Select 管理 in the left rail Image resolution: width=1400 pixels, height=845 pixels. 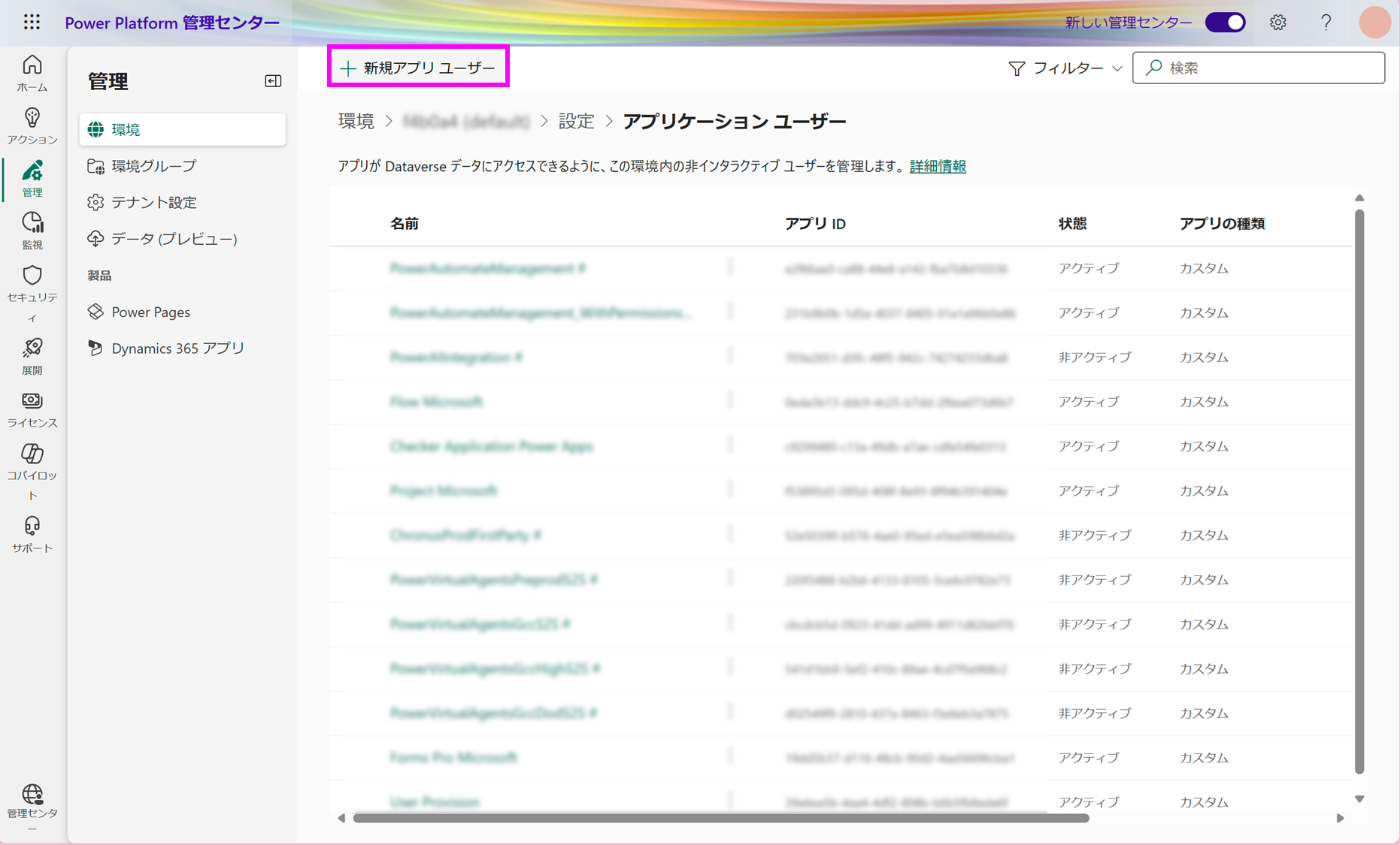point(32,178)
